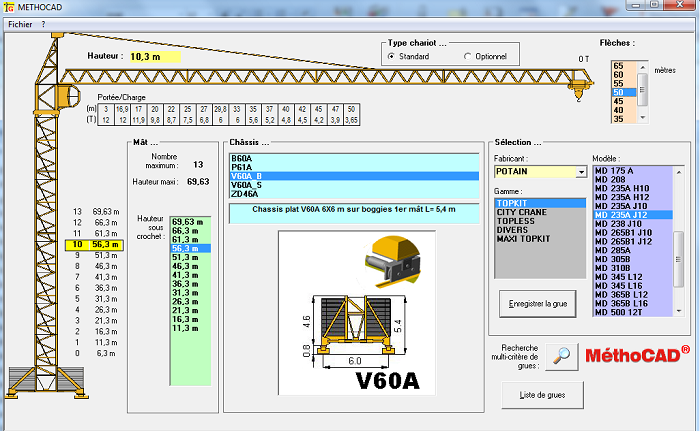
Task: Select the Standard chariot radio button
Action: tap(392, 56)
